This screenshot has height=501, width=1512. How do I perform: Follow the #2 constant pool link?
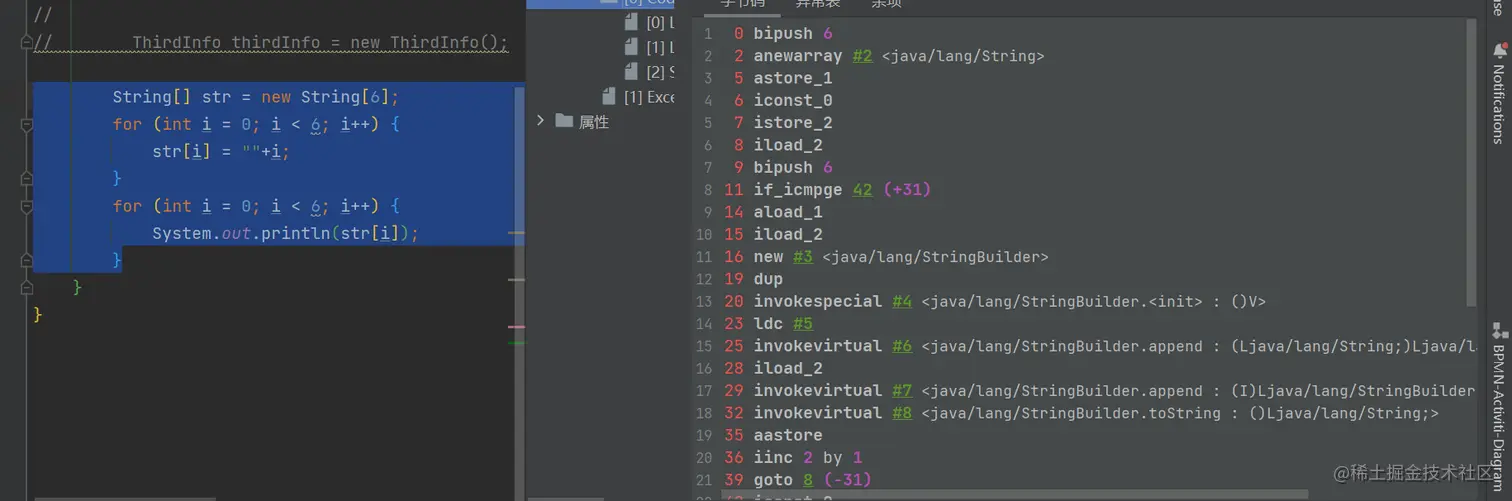coord(862,56)
